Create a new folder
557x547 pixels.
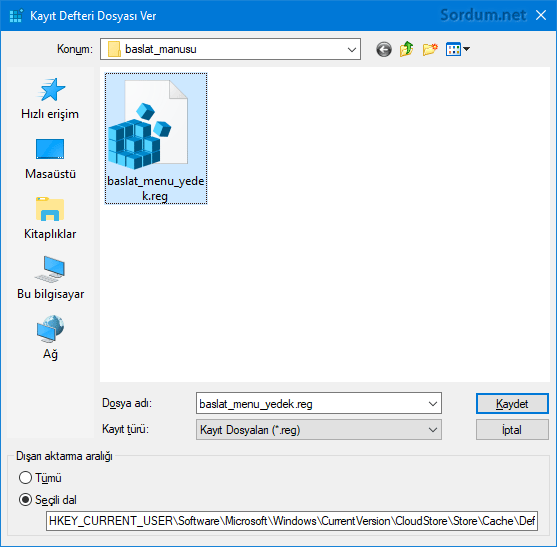pos(430,49)
